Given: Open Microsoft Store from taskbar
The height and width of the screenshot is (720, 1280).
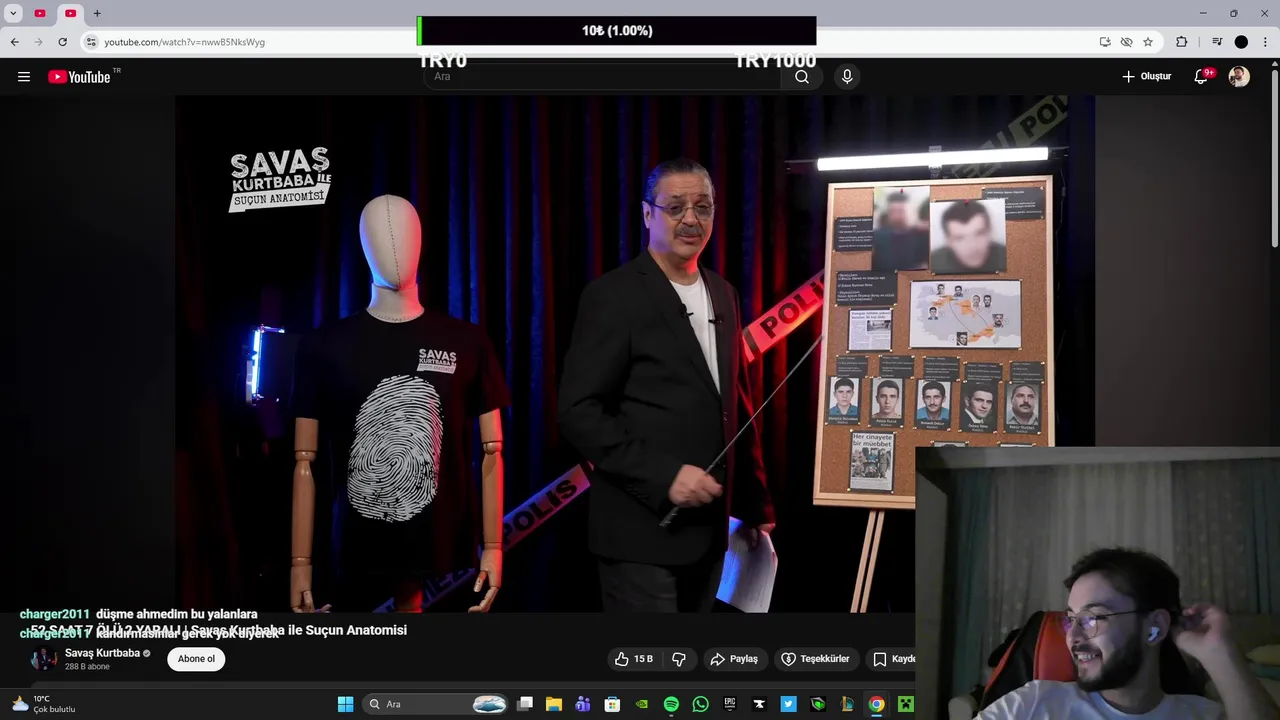Looking at the screenshot, I should point(612,704).
